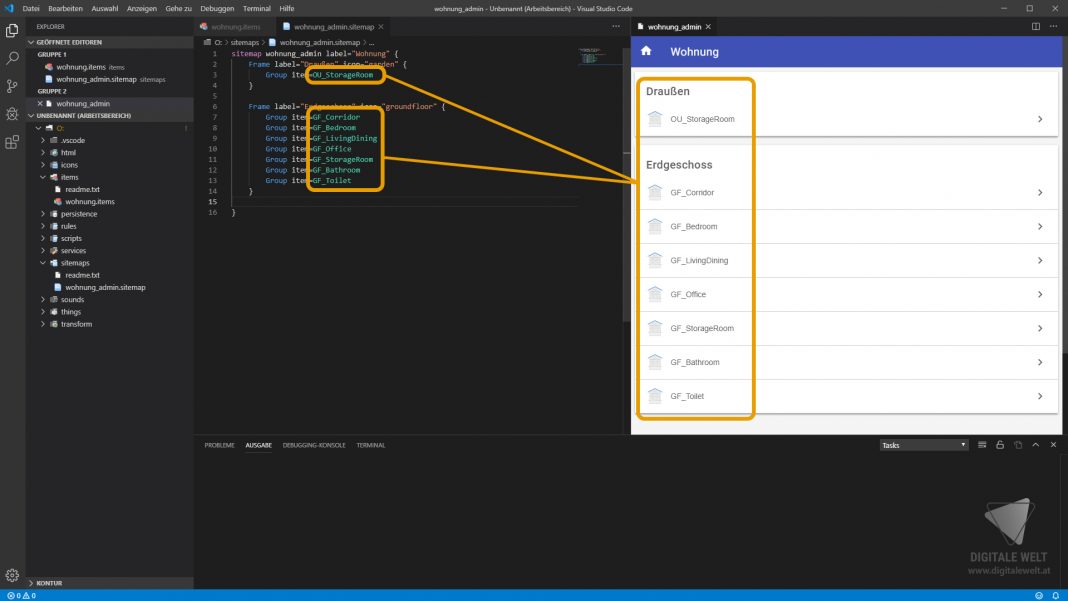Open the Terminal menu in menu bar
The image size is (1068, 601).
tap(256, 7)
